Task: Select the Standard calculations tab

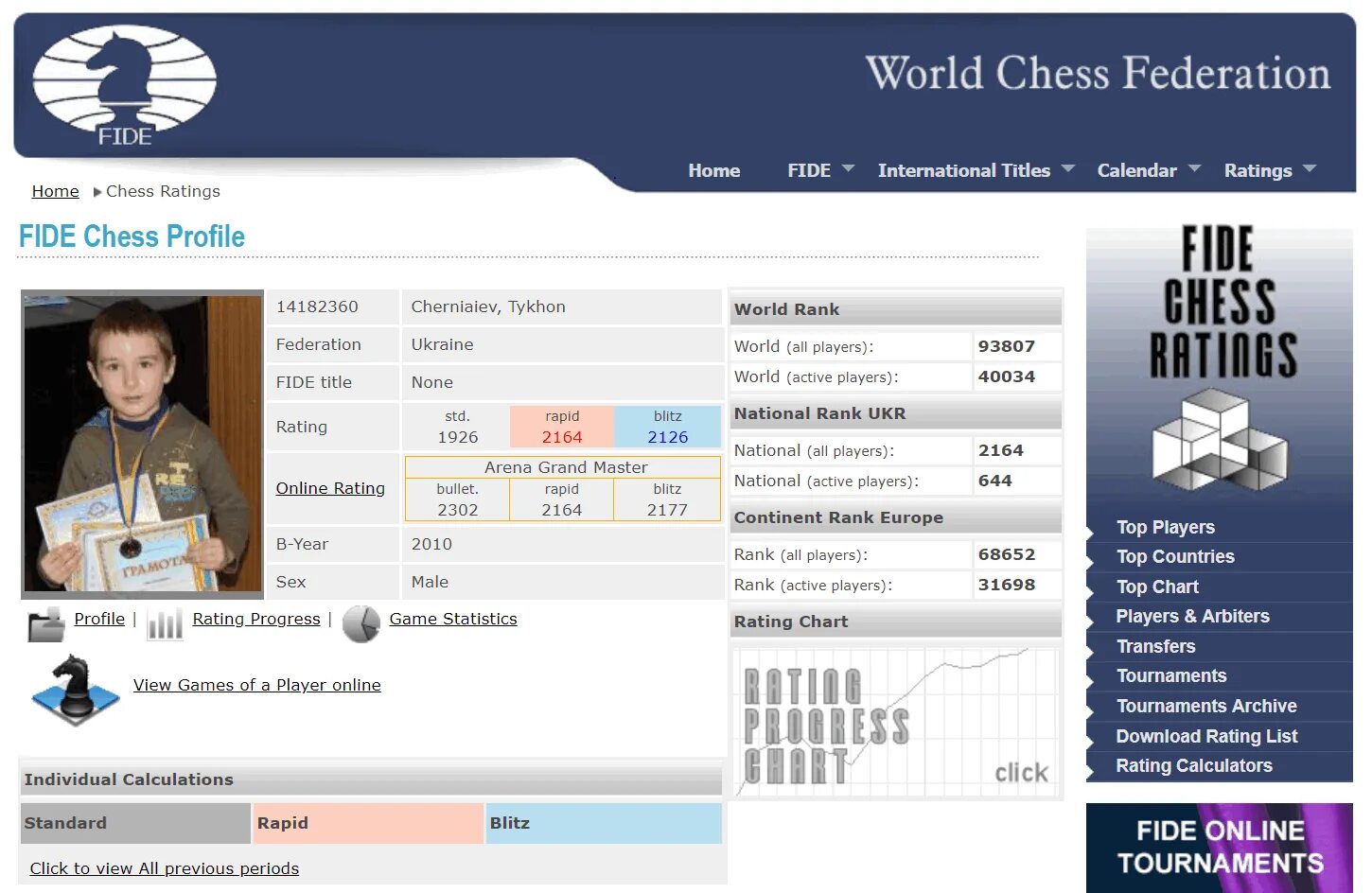Action: [135, 823]
